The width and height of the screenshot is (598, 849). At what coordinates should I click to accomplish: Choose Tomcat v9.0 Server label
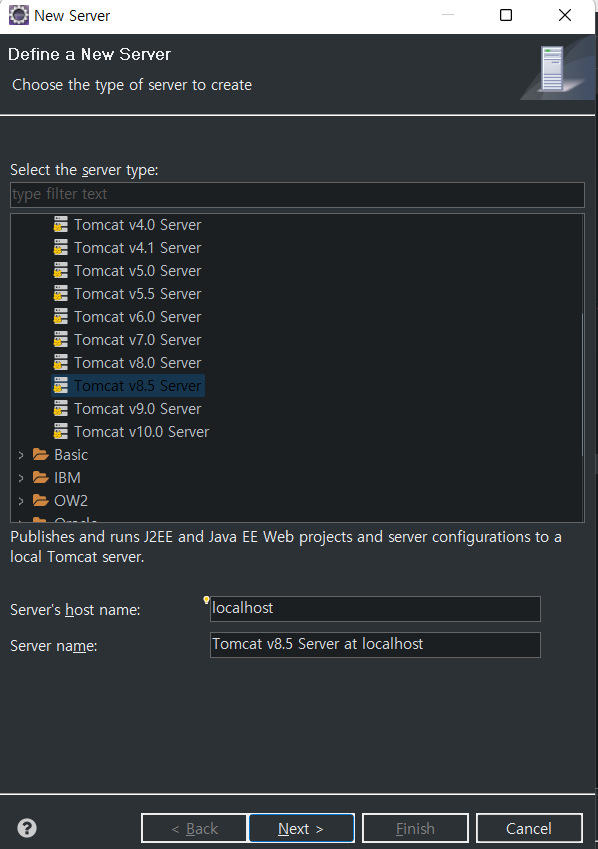click(138, 409)
